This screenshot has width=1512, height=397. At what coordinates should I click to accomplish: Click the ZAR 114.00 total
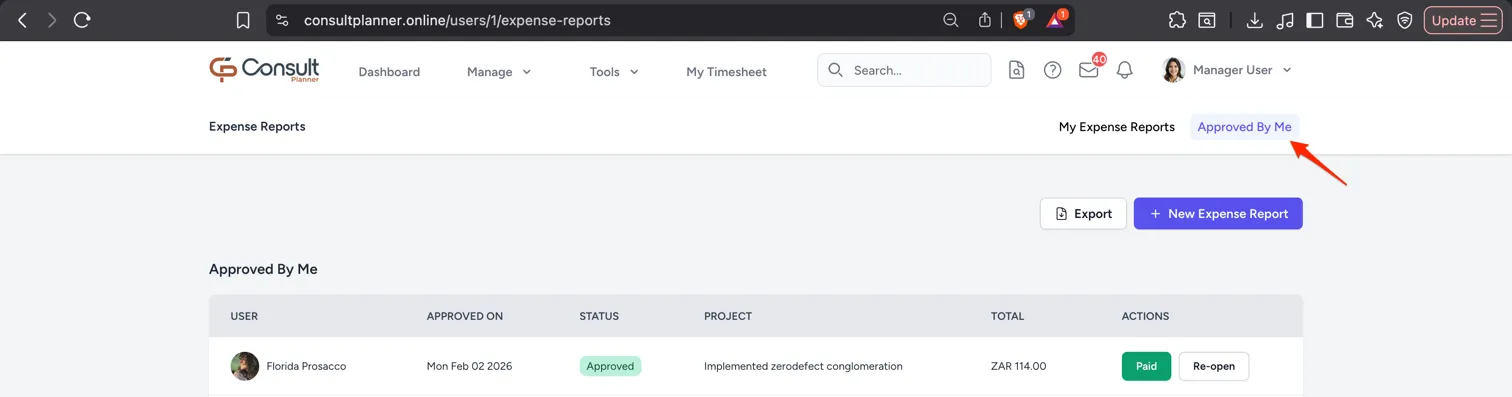[1018, 366]
